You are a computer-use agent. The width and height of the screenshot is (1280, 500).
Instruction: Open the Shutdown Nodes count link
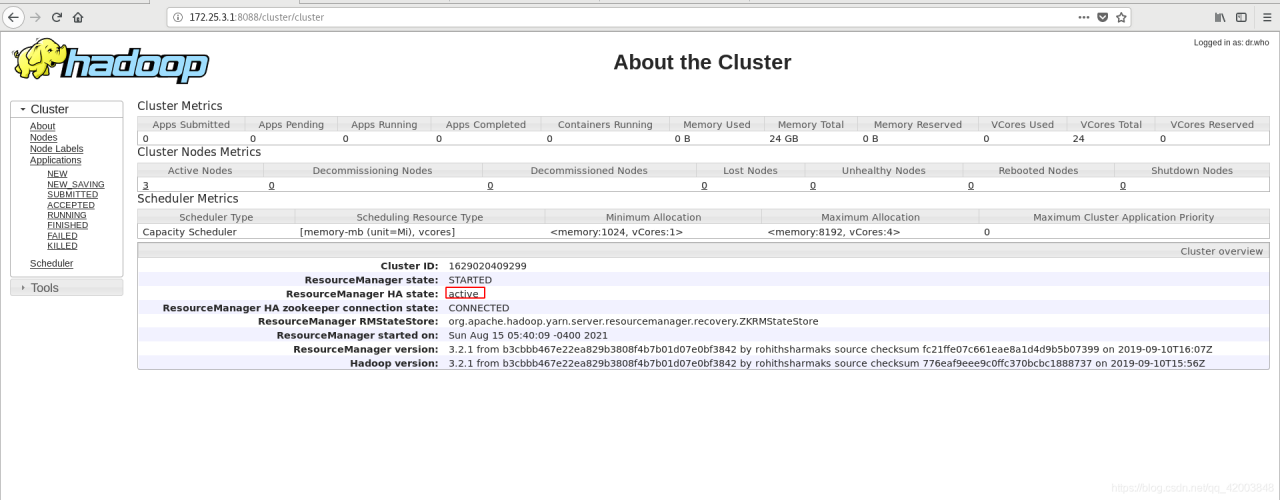tap(1123, 185)
